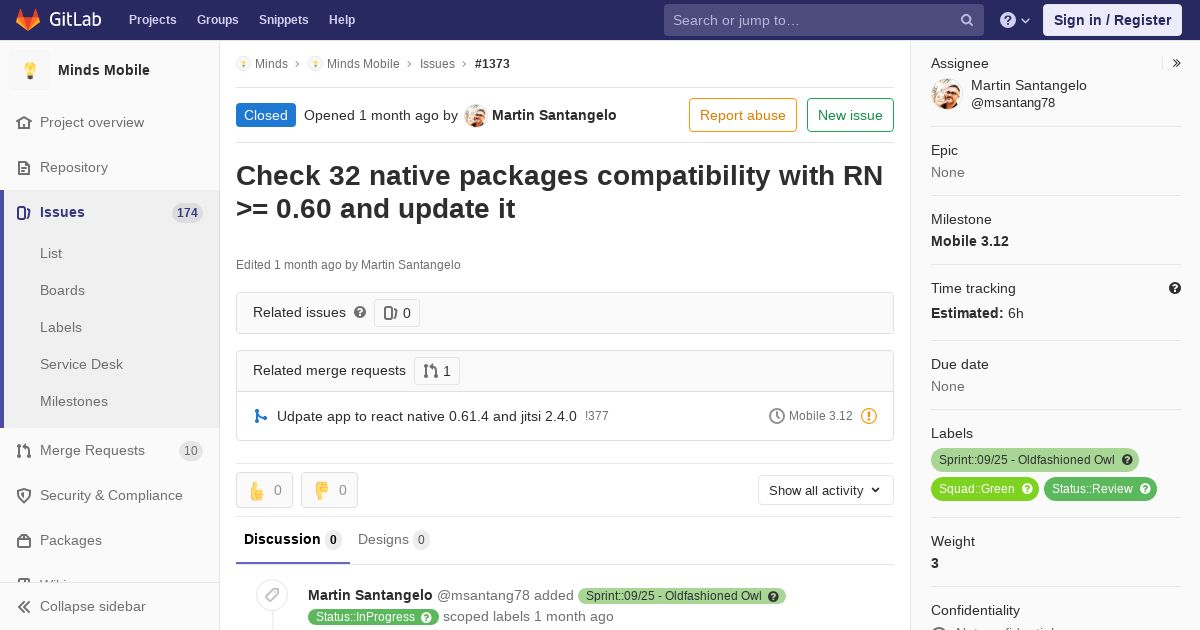This screenshot has height=630, width=1200.
Task: Click Estimated: 6h time value
Action: [977, 313]
